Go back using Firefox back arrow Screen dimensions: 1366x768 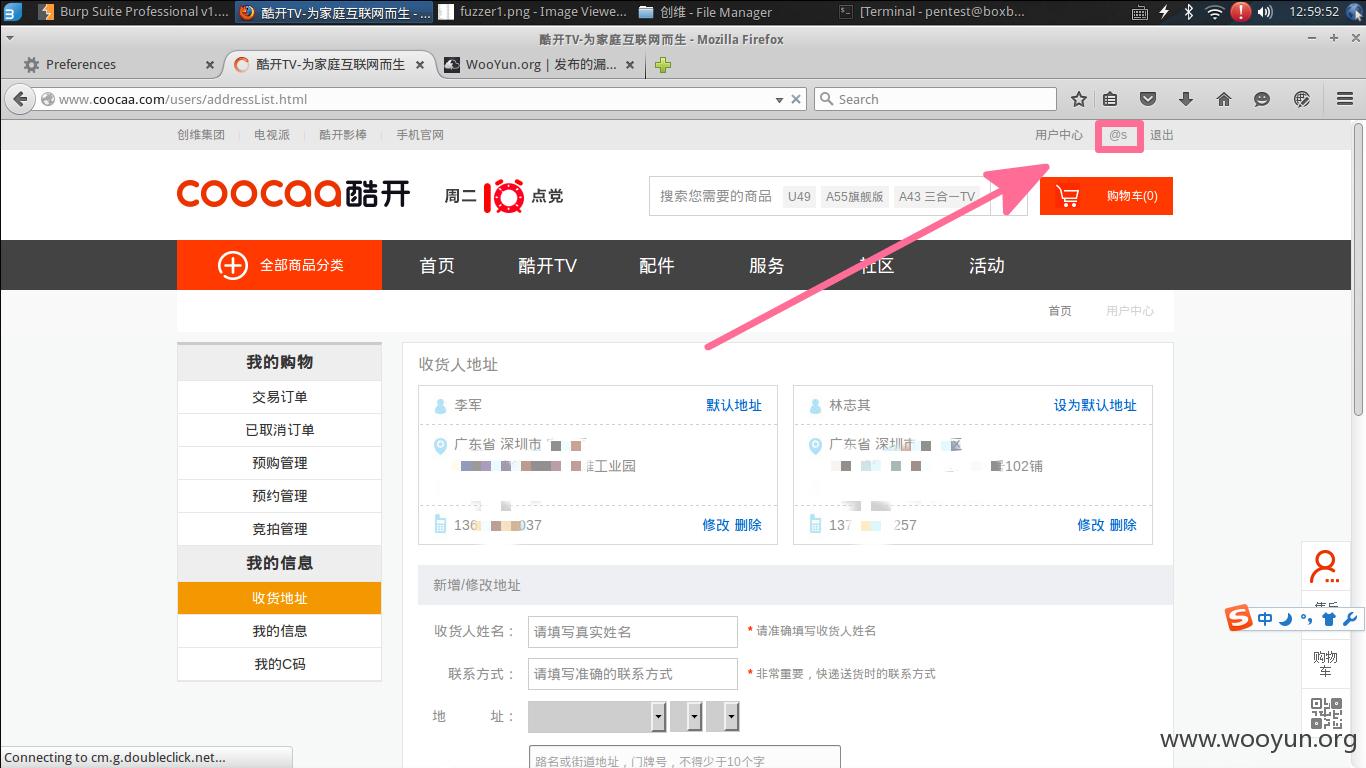click(20, 99)
